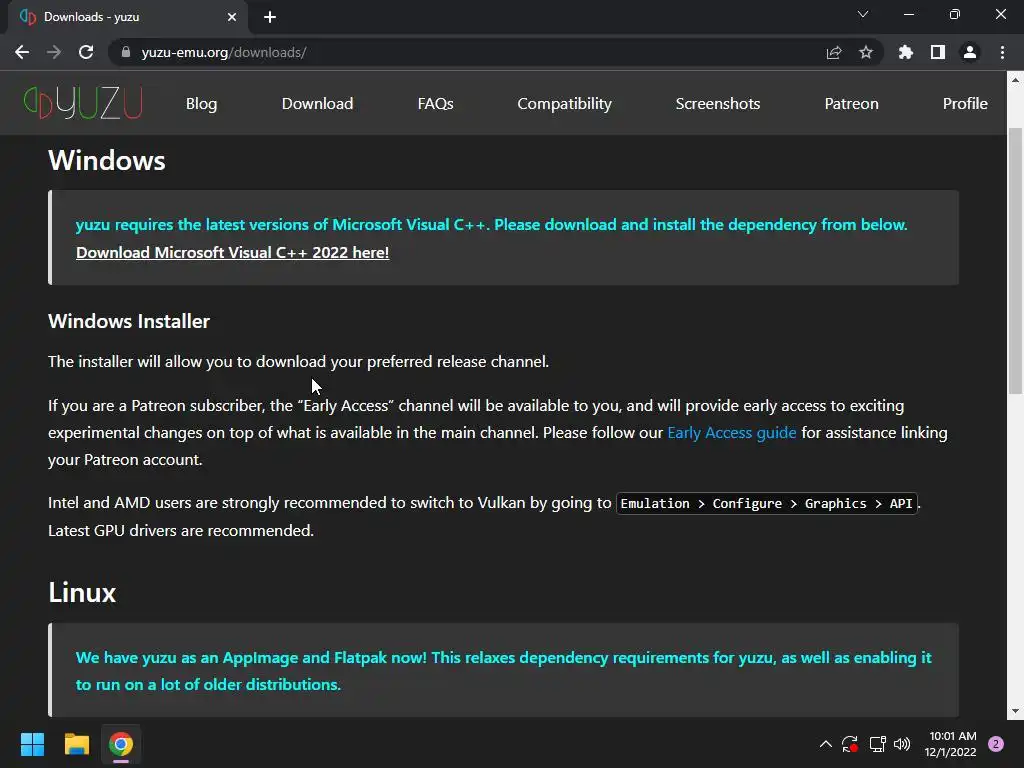Open the Chrome extensions puzzle icon

tap(906, 52)
